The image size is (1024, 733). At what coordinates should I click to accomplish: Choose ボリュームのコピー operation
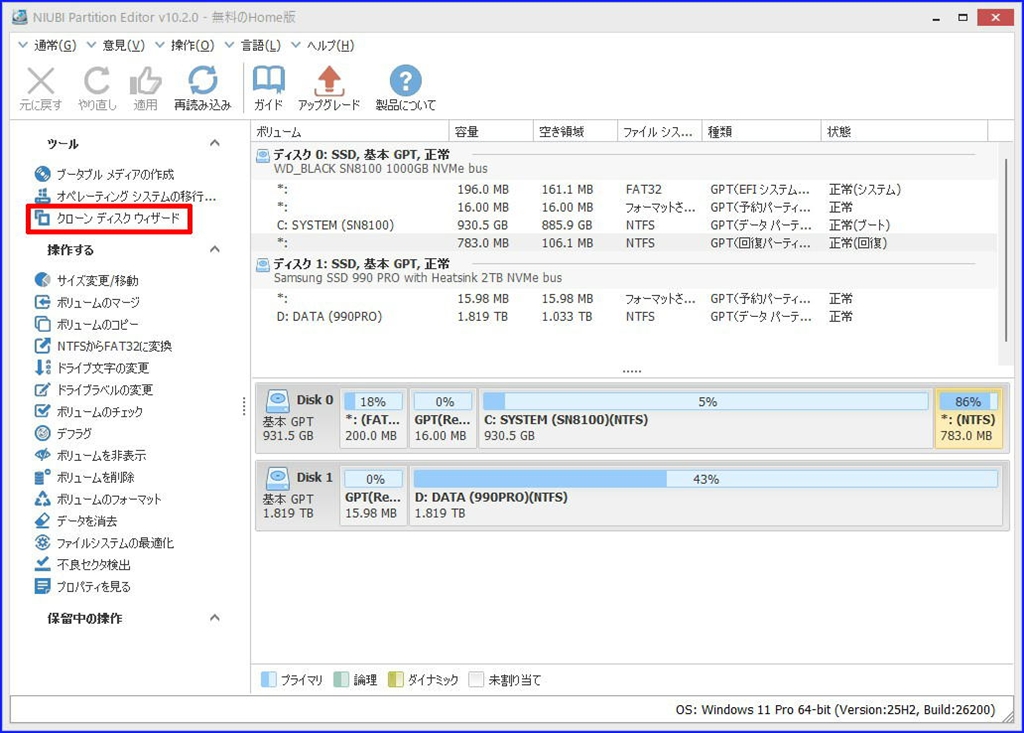[x=87, y=324]
